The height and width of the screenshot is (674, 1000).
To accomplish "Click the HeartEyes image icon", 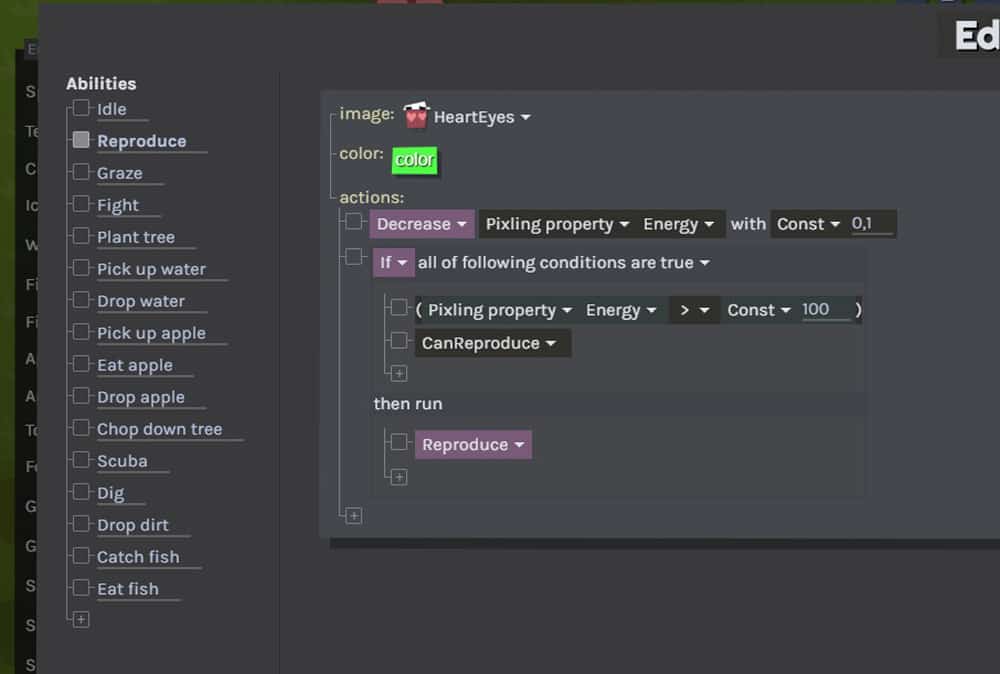I will click(x=416, y=116).
